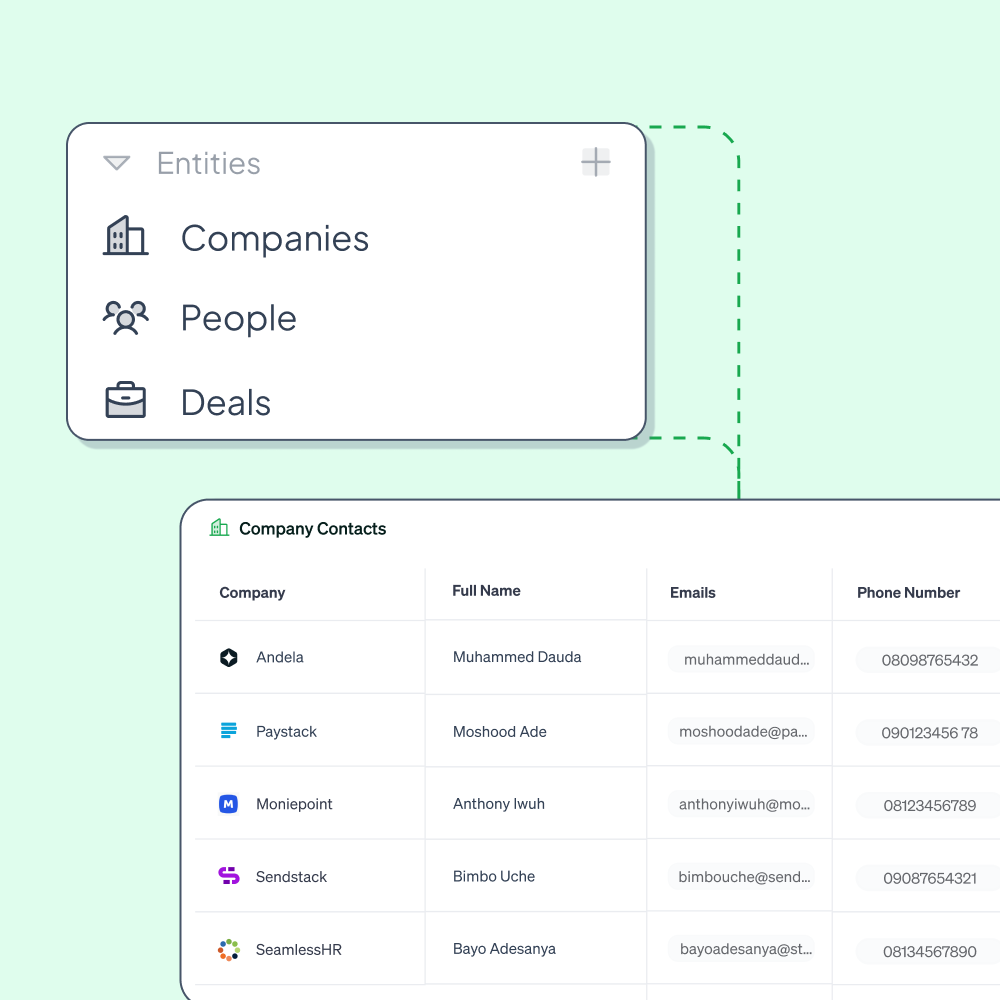Click the Sendstack logo icon
The height and width of the screenshot is (1000, 1000).
pyautogui.click(x=229, y=876)
